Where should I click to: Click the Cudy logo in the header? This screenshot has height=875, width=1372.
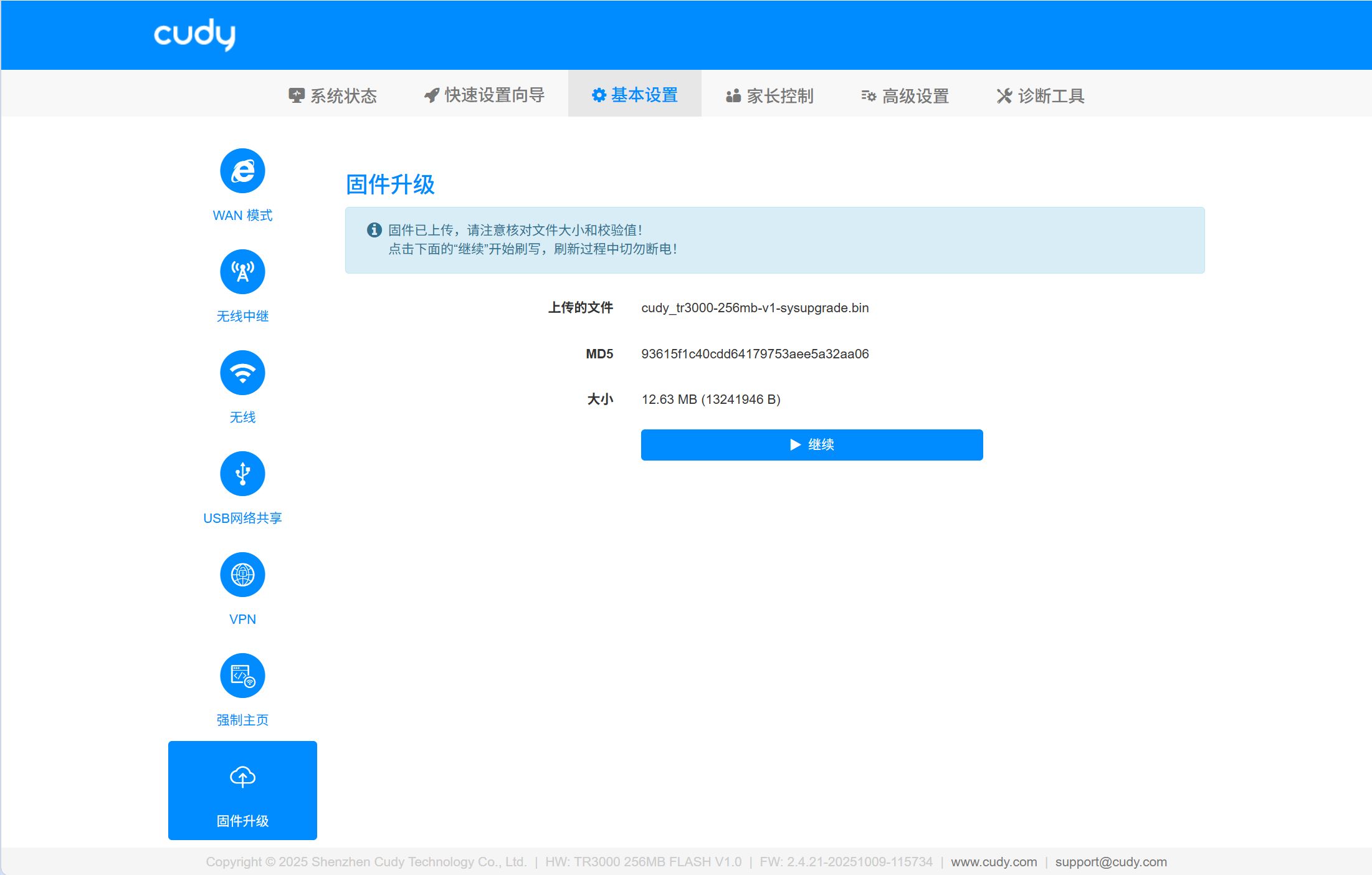195,34
